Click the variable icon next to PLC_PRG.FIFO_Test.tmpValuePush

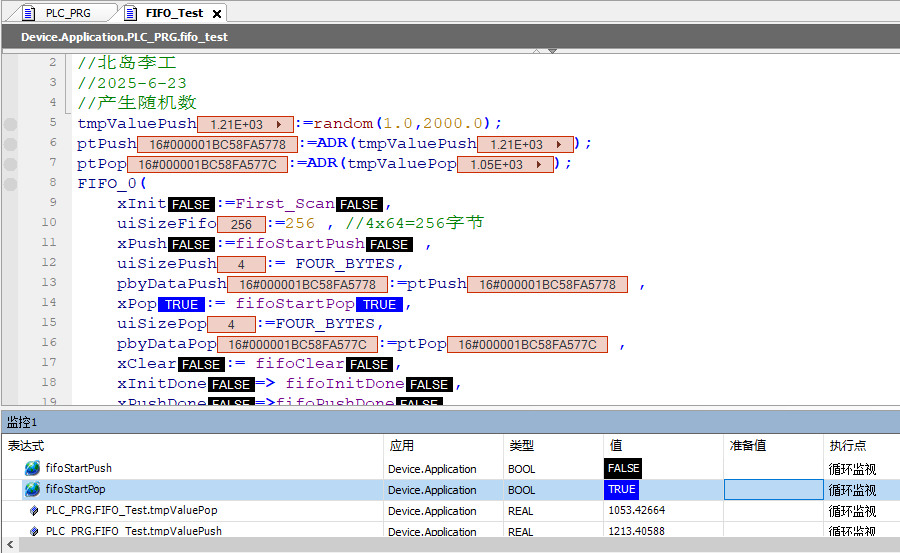click(x=35, y=531)
